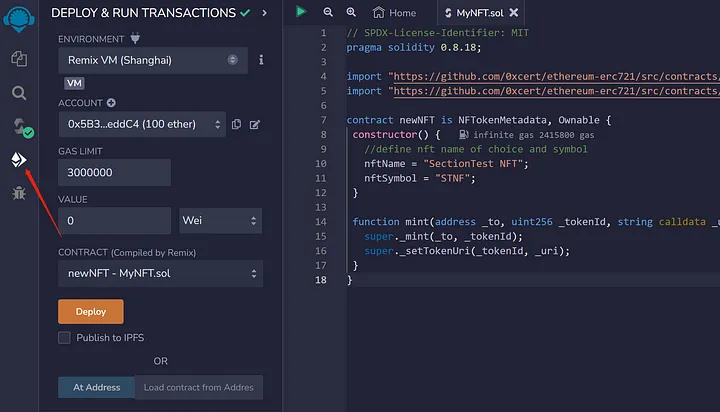Click the orange Deploy button
This screenshot has width=720, height=412.
pos(91,311)
